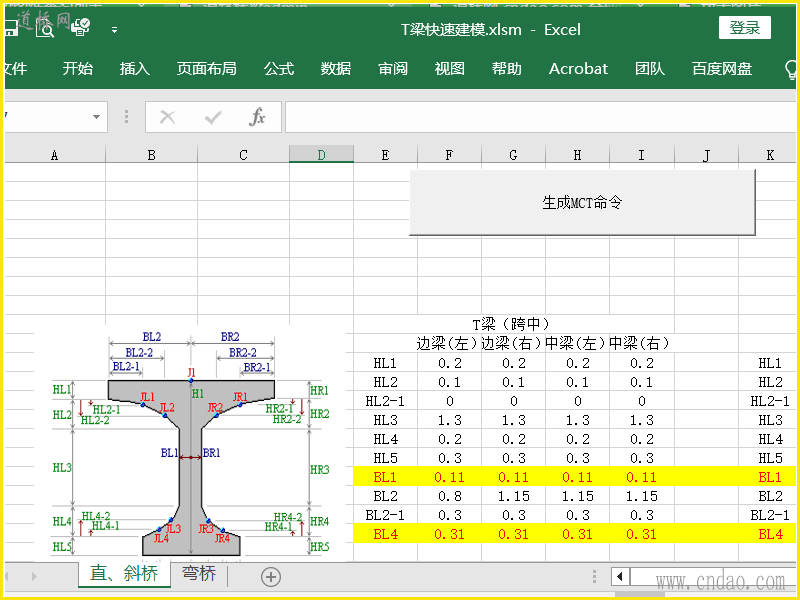Viewport: 800px width, 600px height.
Task: Open the 公式 ribbon tab
Action: (x=279, y=68)
